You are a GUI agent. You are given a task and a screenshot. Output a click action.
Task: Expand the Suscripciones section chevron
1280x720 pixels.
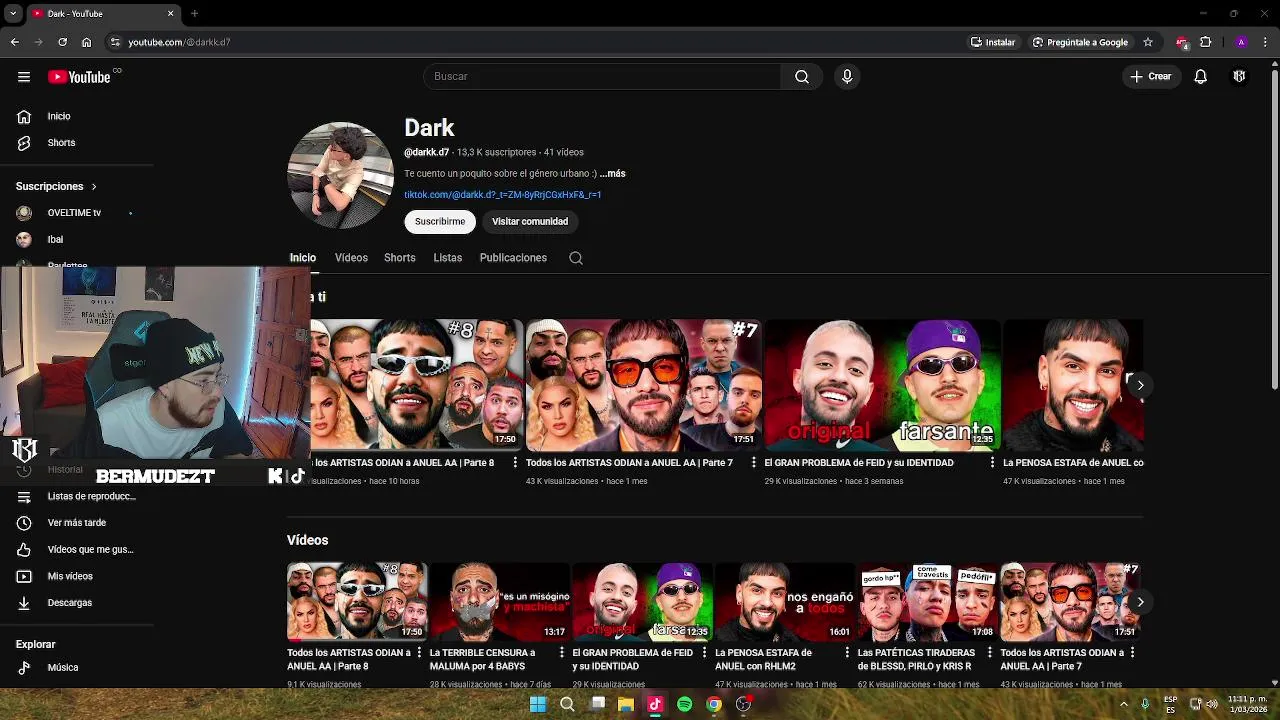94,187
